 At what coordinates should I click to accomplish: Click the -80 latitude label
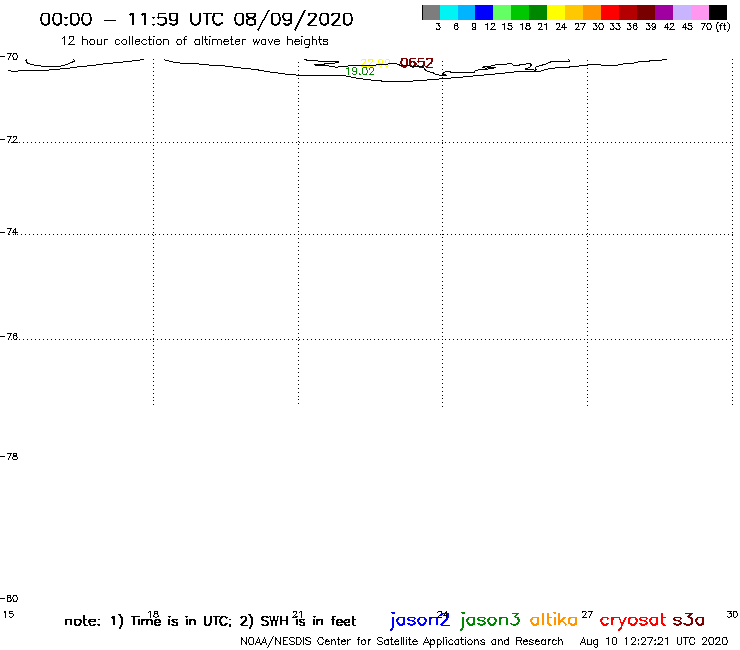[9, 599]
